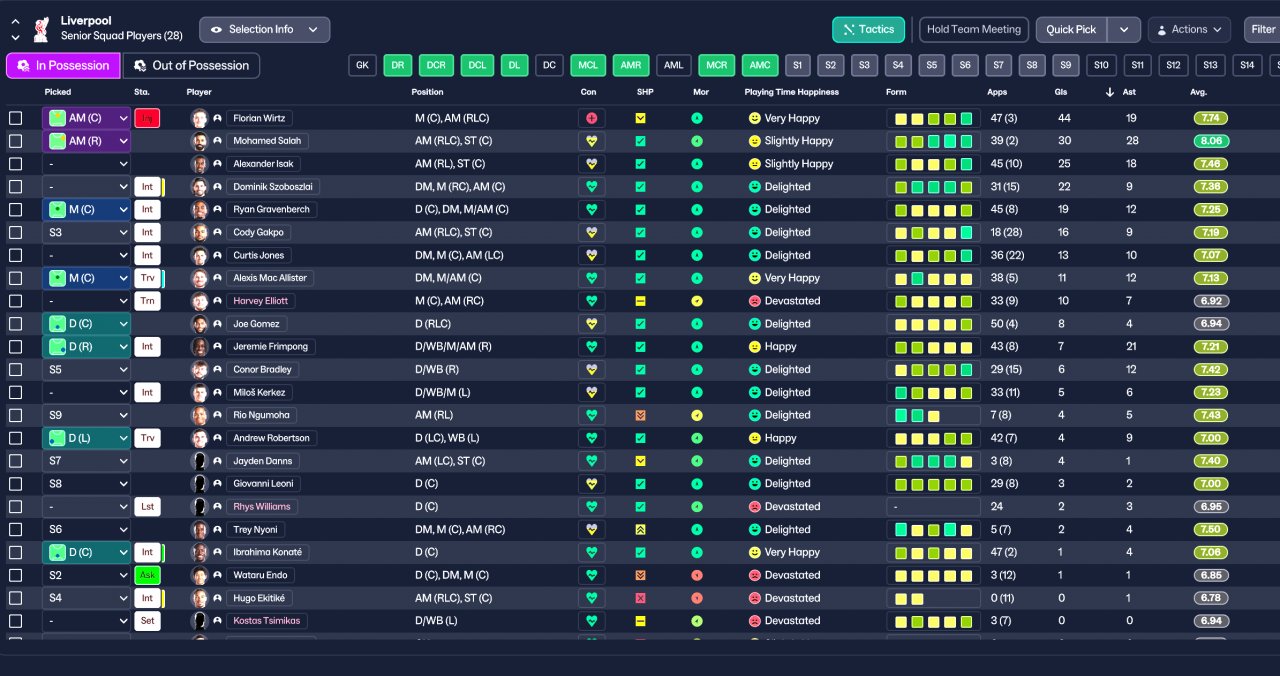Screen dimensions: 1280x676
Task: Click Hugo Ekitiké's orange morale icon
Action: pos(697,598)
